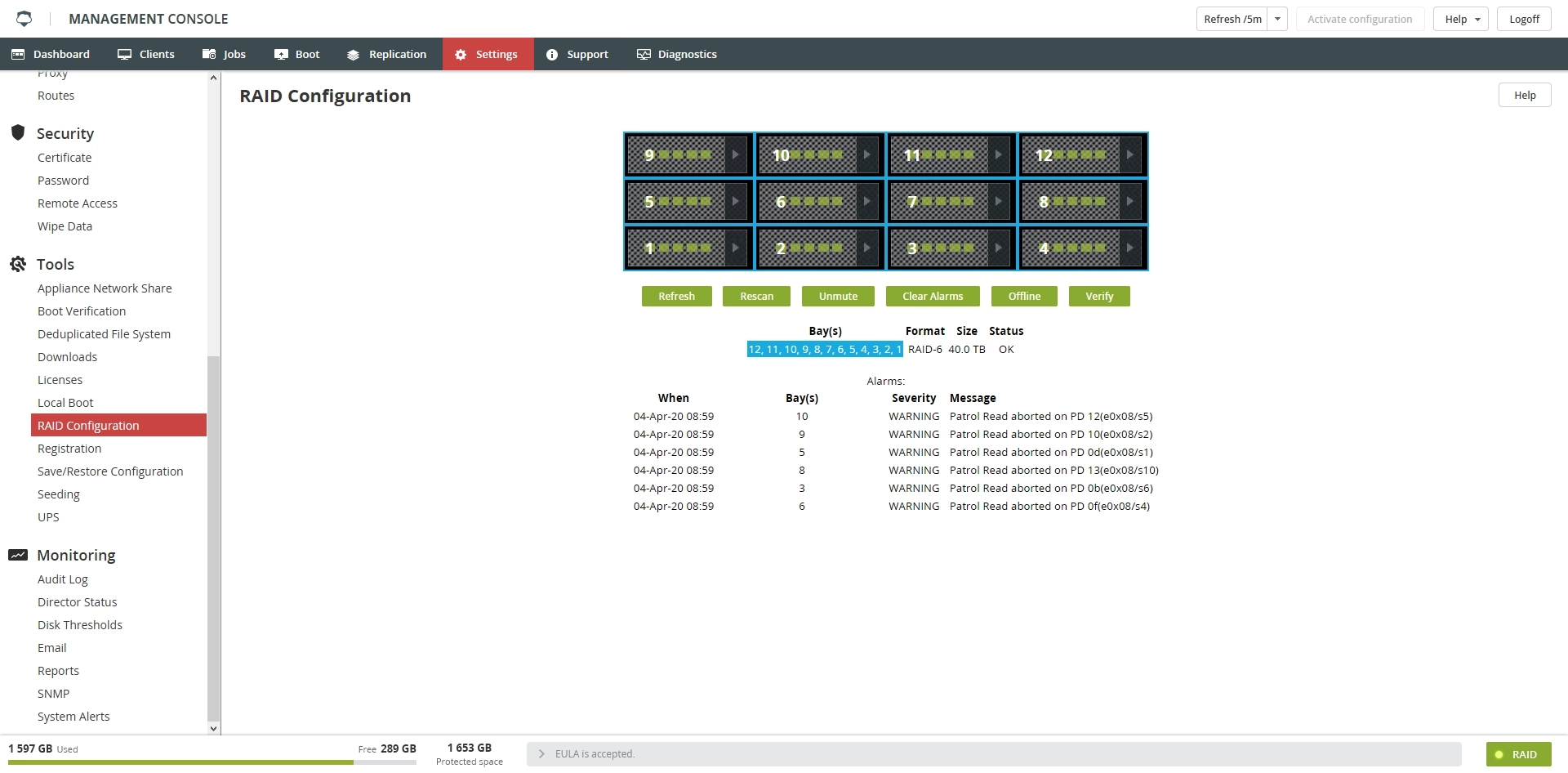Screen dimensions: 1568x773
Task: Click the Rescan button
Action: pyautogui.click(x=757, y=296)
